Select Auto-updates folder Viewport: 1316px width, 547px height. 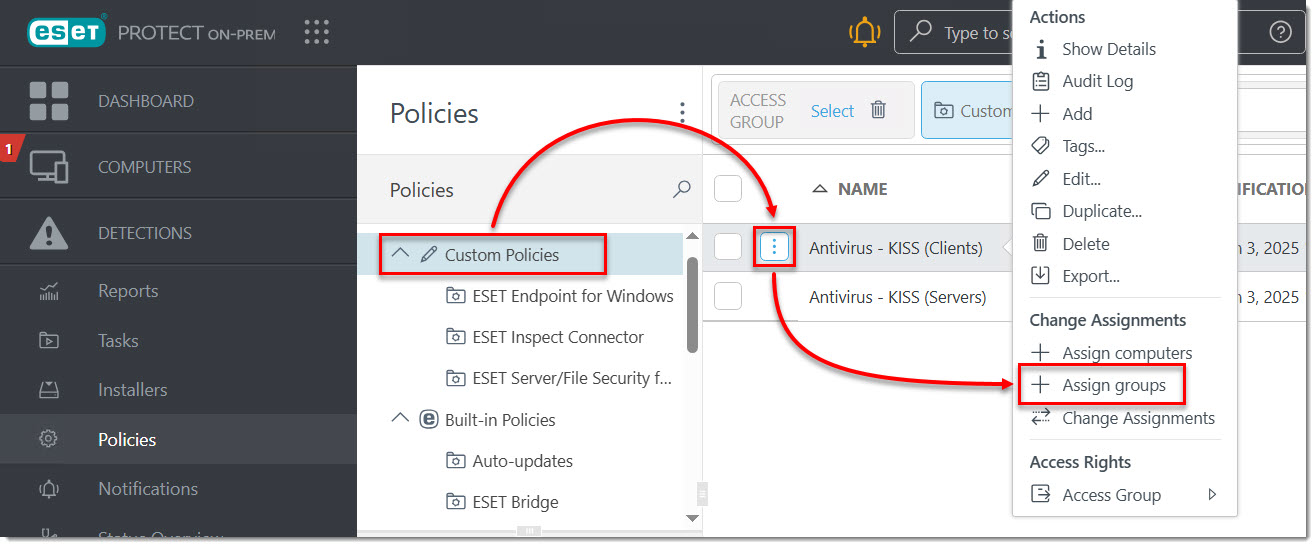click(522, 461)
